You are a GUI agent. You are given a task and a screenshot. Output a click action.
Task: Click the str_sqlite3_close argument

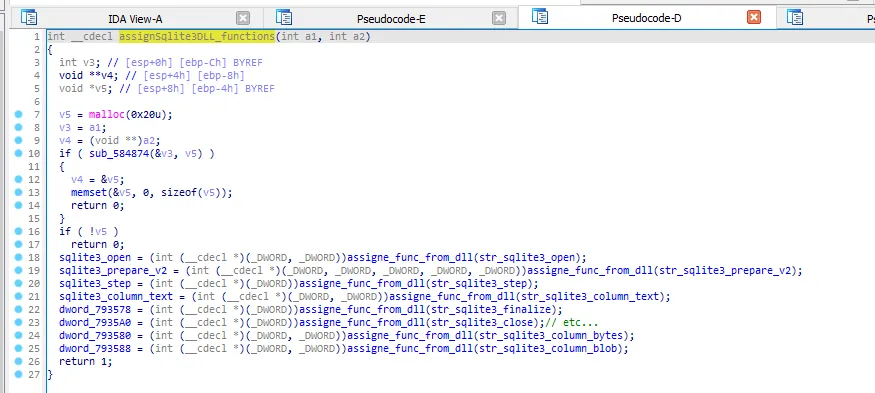483,322
